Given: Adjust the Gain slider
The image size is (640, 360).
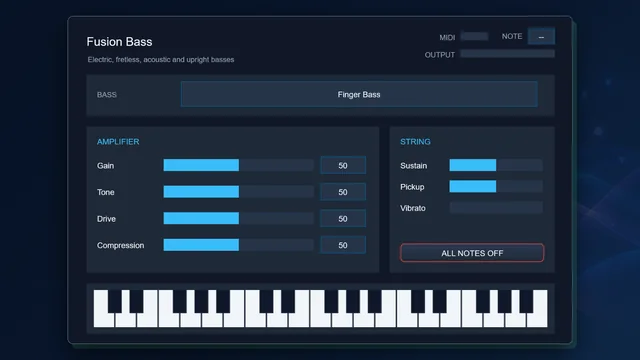Looking at the screenshot, I should pyautogui.click(x=238, y=165).
